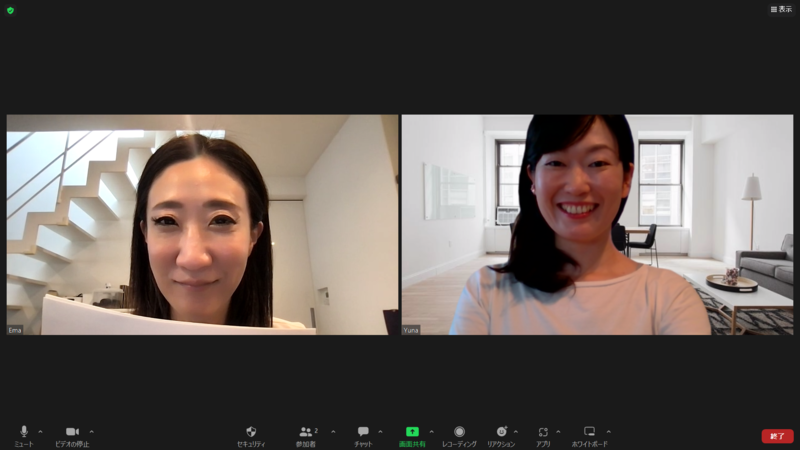Image resolution: width=800 pixels, height=450 pixels.
Task: Select Yuna's video tile
Action: (597, 224)
